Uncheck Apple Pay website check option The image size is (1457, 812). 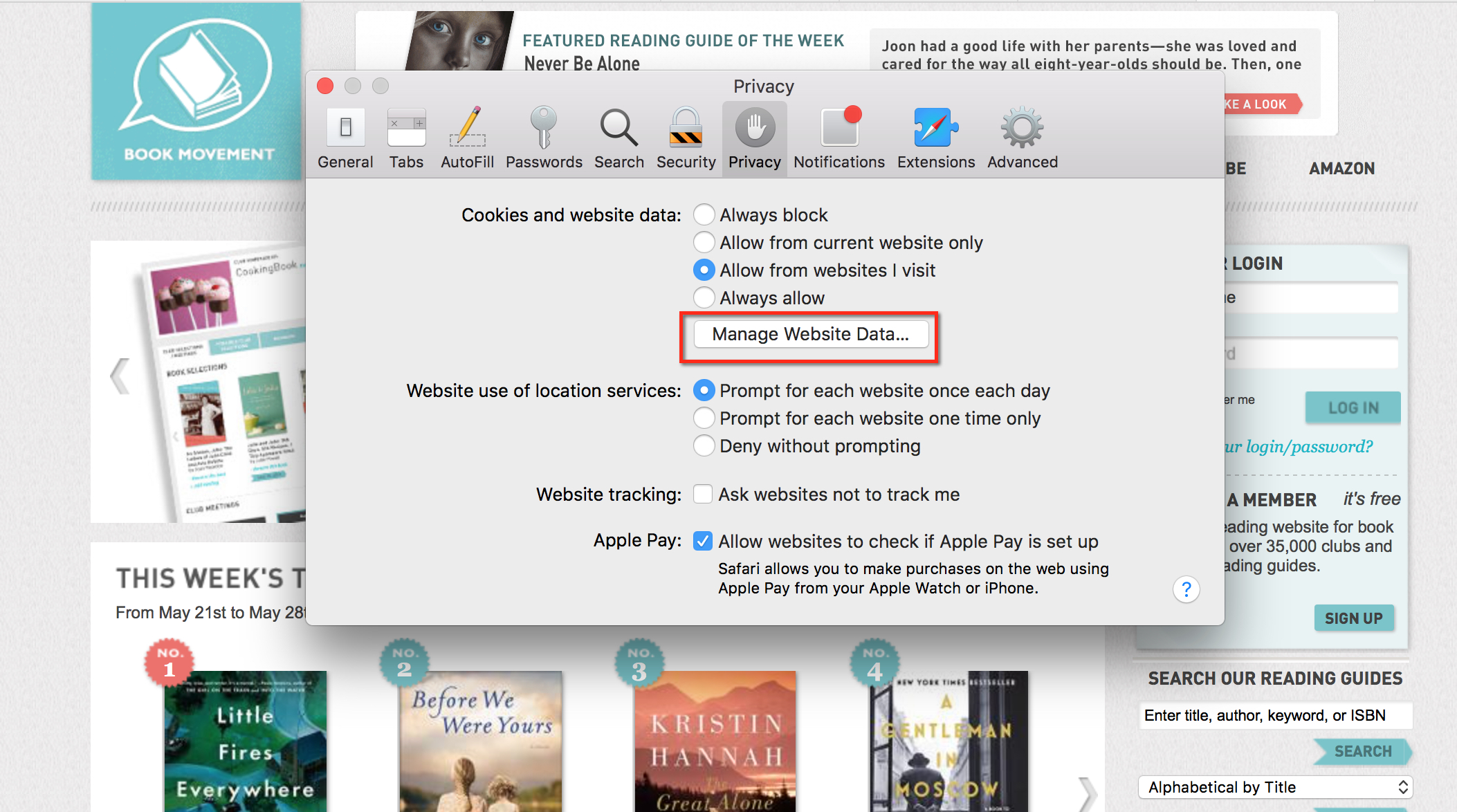[703, 541]
